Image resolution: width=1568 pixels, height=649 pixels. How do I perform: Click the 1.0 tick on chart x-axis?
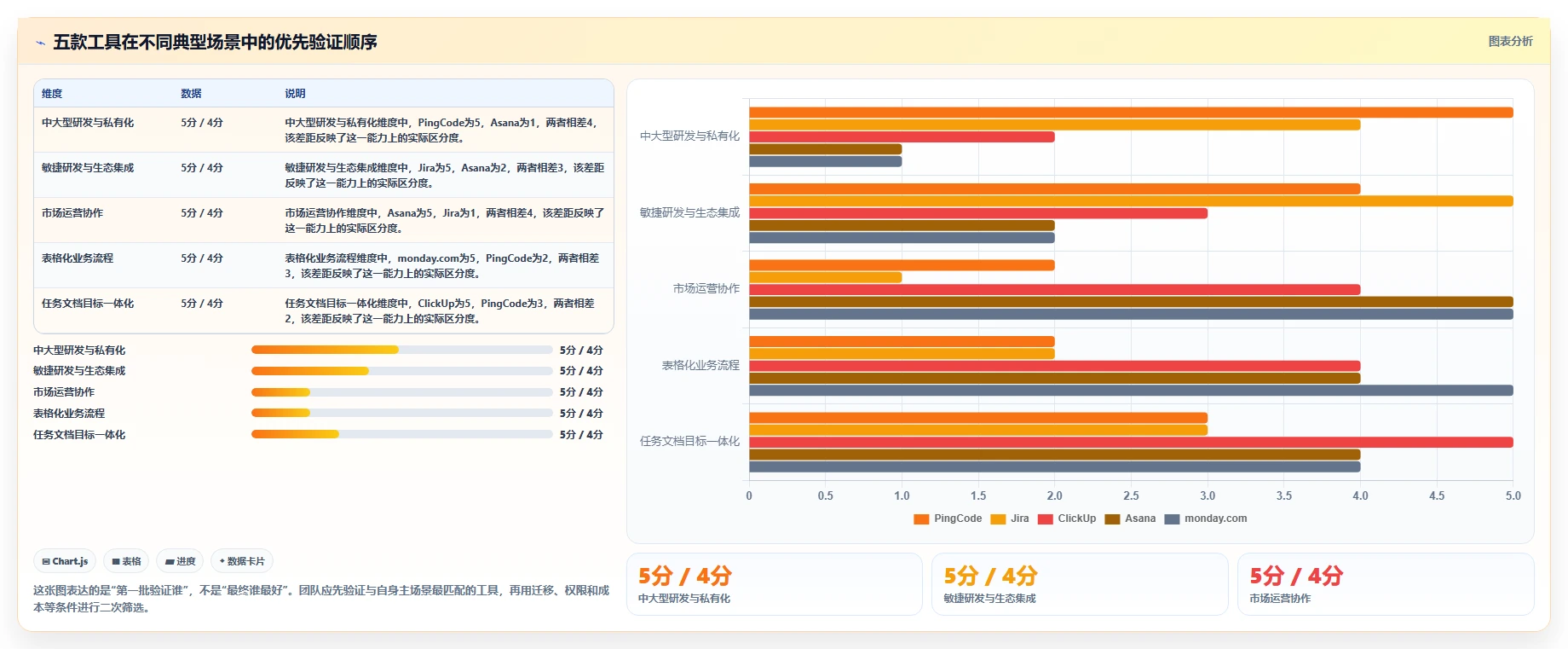pyautogui.click(x=902, y=495)
